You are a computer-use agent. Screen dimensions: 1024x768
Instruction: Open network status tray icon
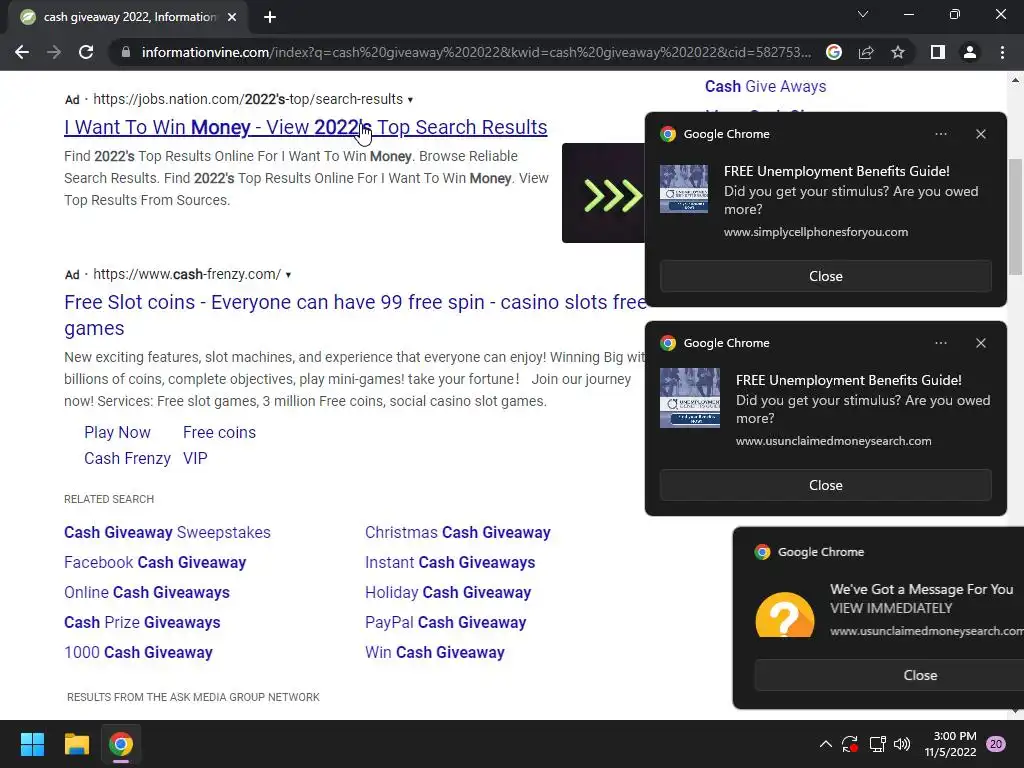[x=877, y=744]
